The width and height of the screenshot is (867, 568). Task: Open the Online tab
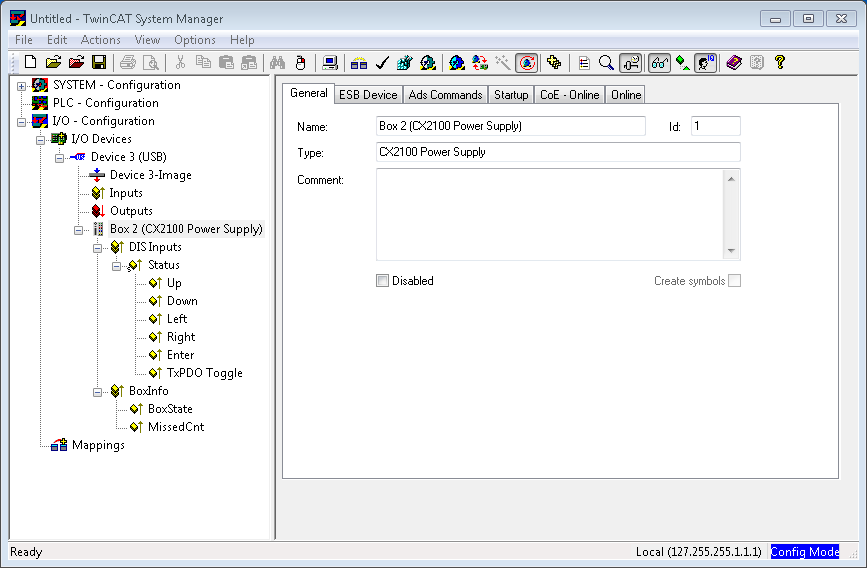(626, 95)
